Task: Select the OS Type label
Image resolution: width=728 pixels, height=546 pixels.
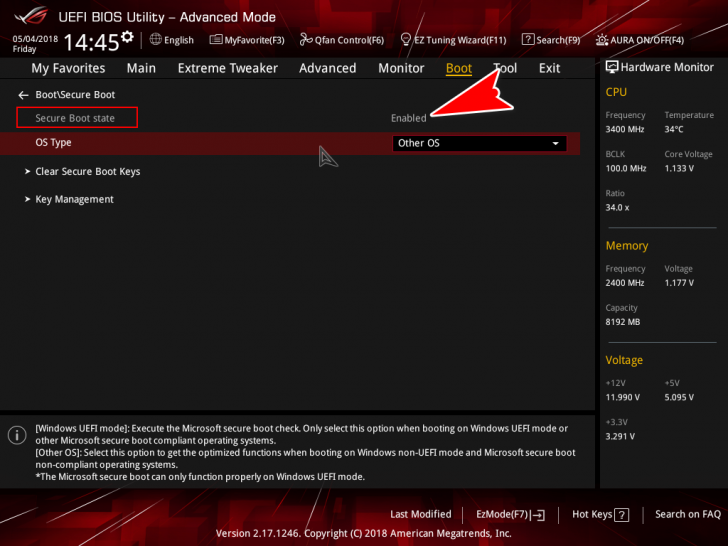Action: (x=53, y=143)
